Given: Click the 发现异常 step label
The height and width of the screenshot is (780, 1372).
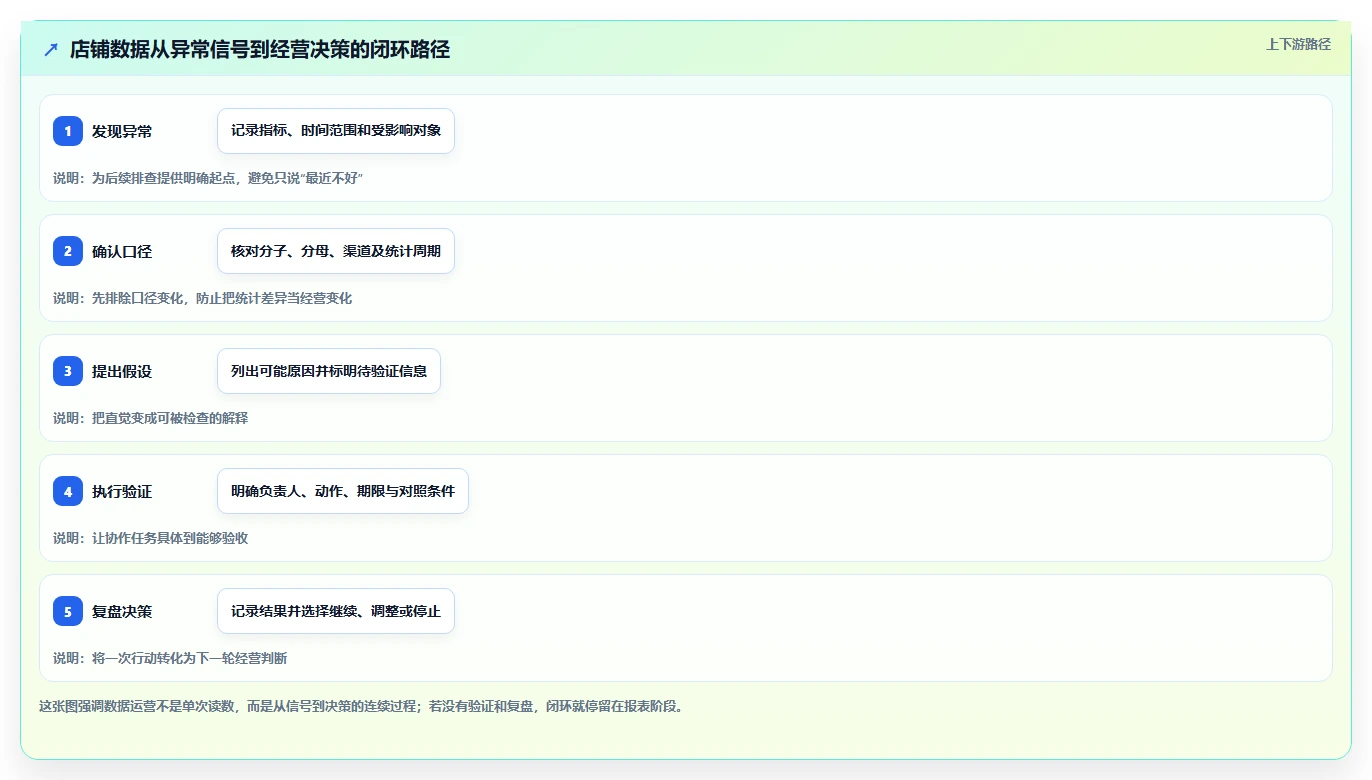Looking at the screenshot, I should tap(122, 131).
